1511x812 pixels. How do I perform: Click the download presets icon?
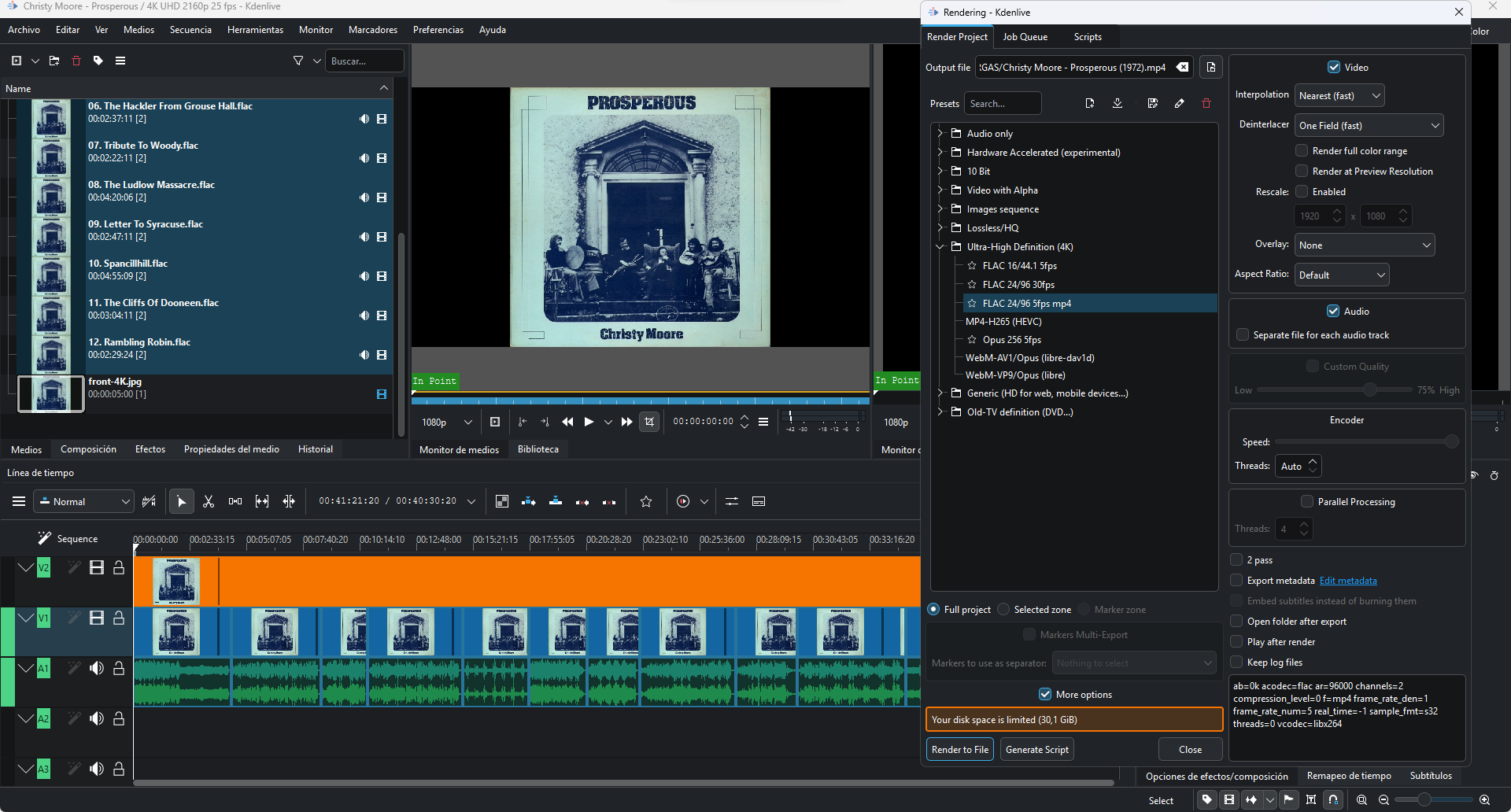1117,104
